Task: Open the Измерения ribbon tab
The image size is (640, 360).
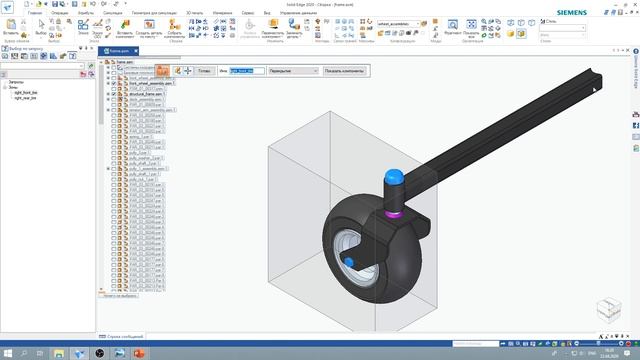Action: coord(222,13)
